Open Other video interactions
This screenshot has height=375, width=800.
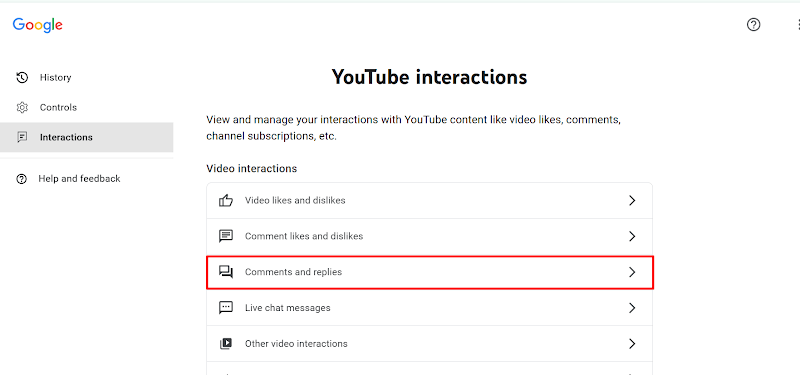430,344
